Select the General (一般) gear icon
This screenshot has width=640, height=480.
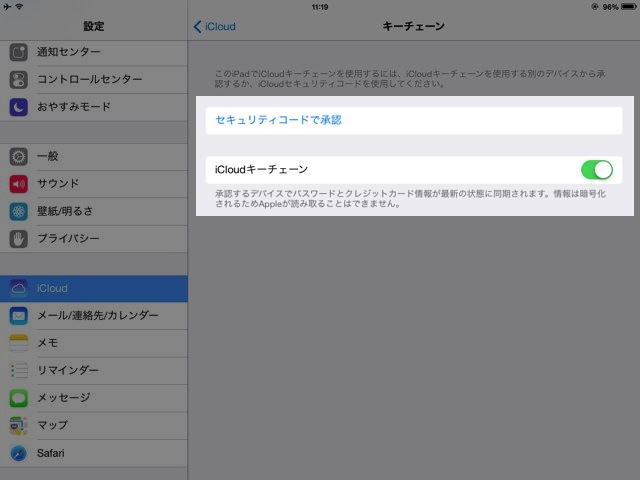coord(18,156)
